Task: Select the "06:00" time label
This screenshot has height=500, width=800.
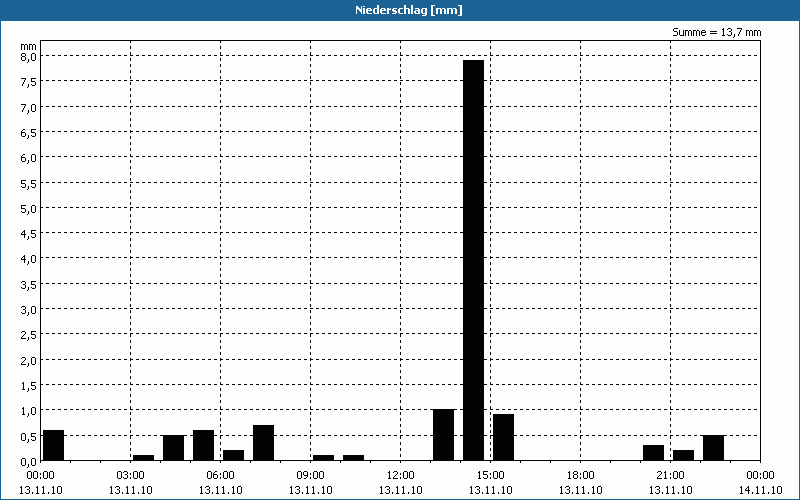Action: 220,476
